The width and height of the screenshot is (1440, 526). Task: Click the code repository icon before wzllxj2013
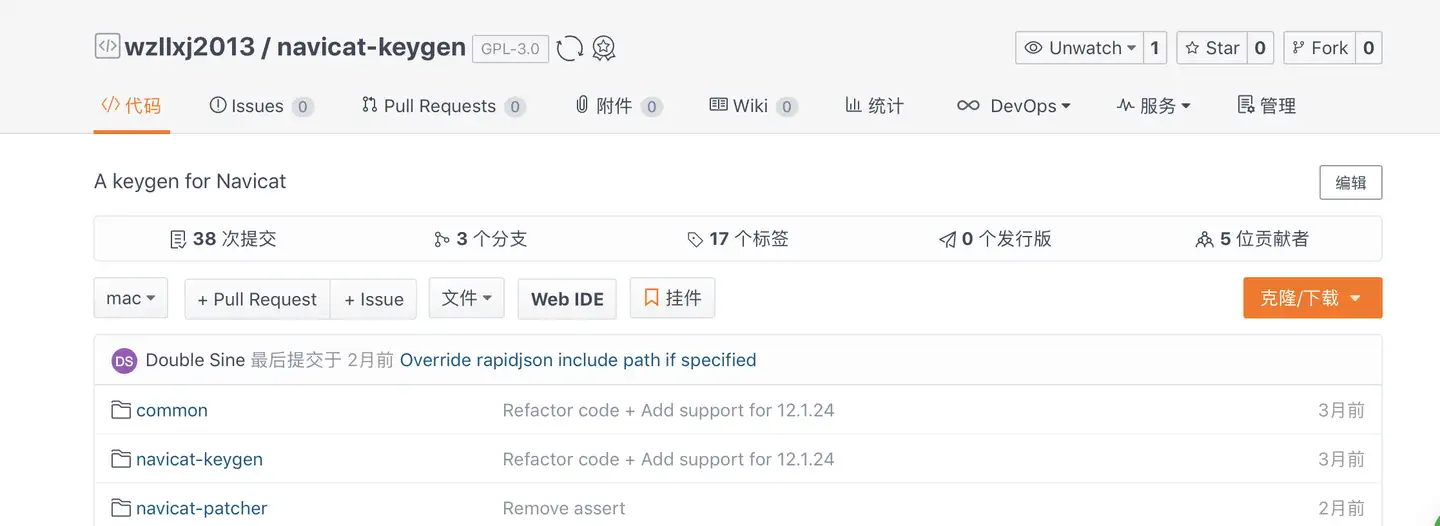(x=107, y=47)
